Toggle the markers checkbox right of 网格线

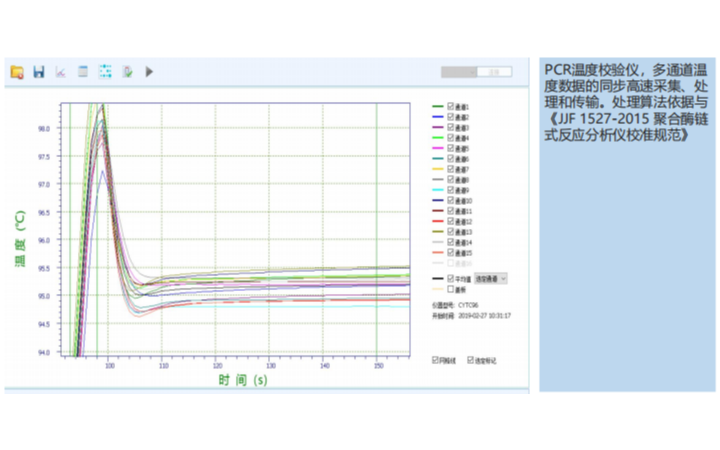coord(471,360)
